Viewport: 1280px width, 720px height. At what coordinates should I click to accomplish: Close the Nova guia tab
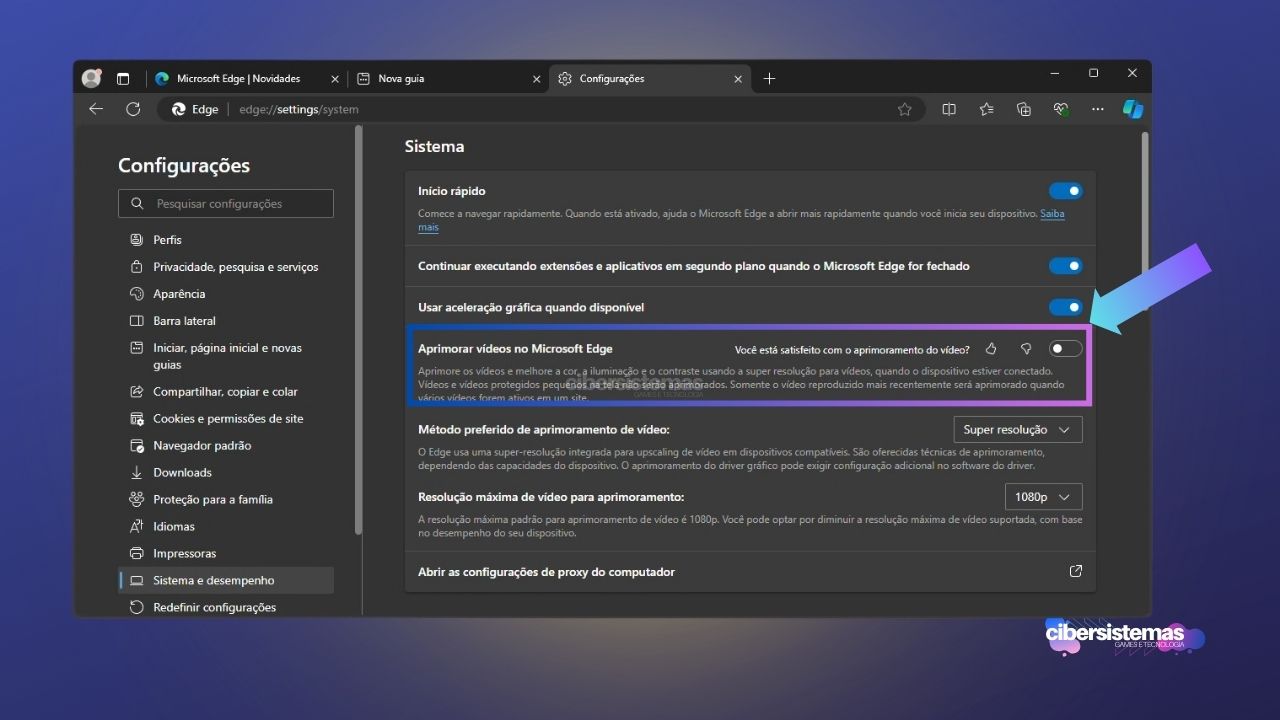537,79
